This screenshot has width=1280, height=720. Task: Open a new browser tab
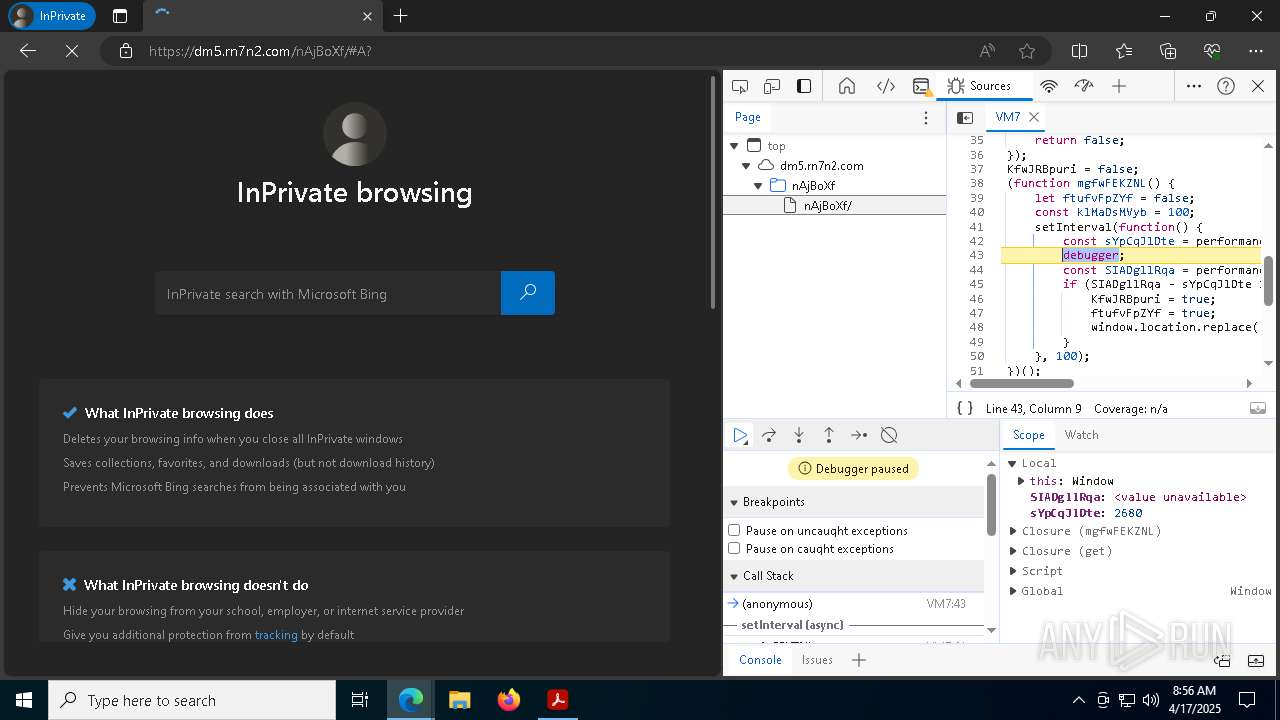pos(400,16)
